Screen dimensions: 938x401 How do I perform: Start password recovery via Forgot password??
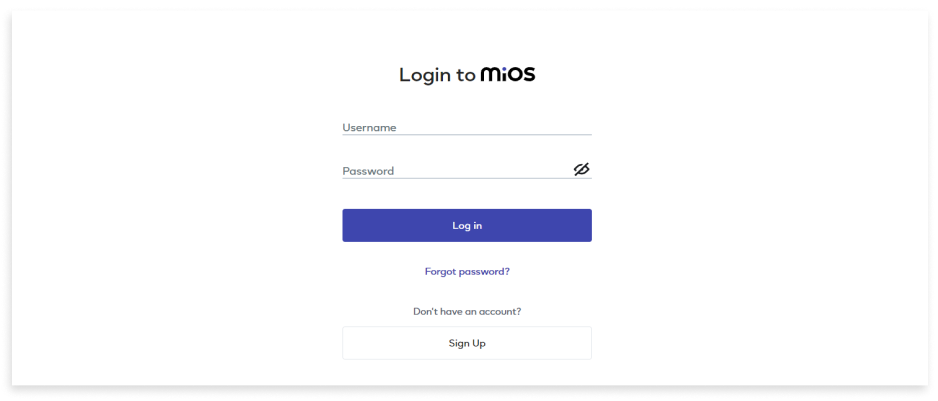click(x=467, y=271)
